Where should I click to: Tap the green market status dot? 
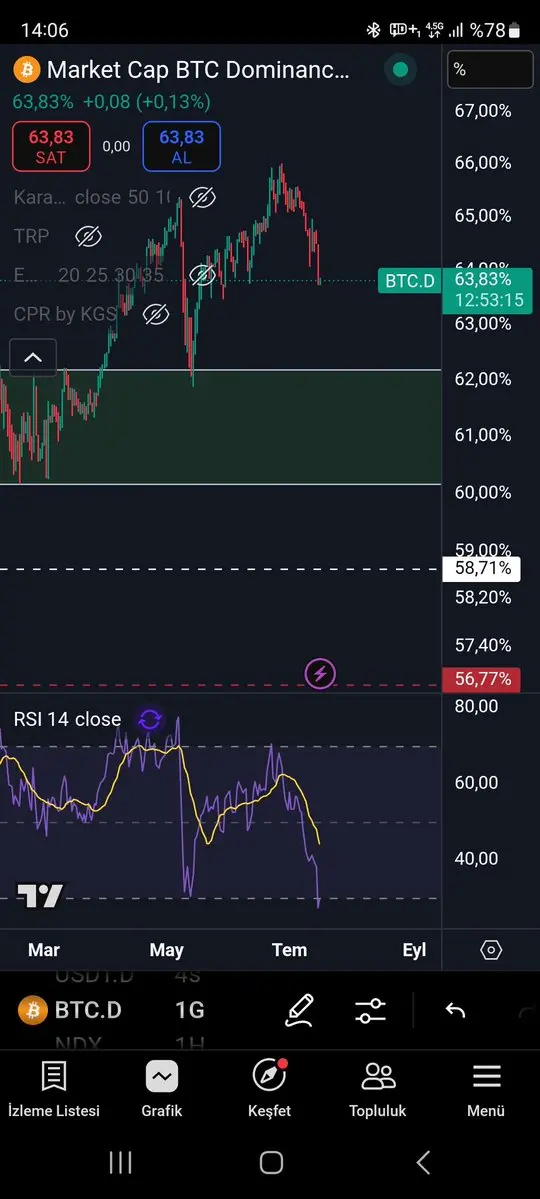click(x=400, y=70)
